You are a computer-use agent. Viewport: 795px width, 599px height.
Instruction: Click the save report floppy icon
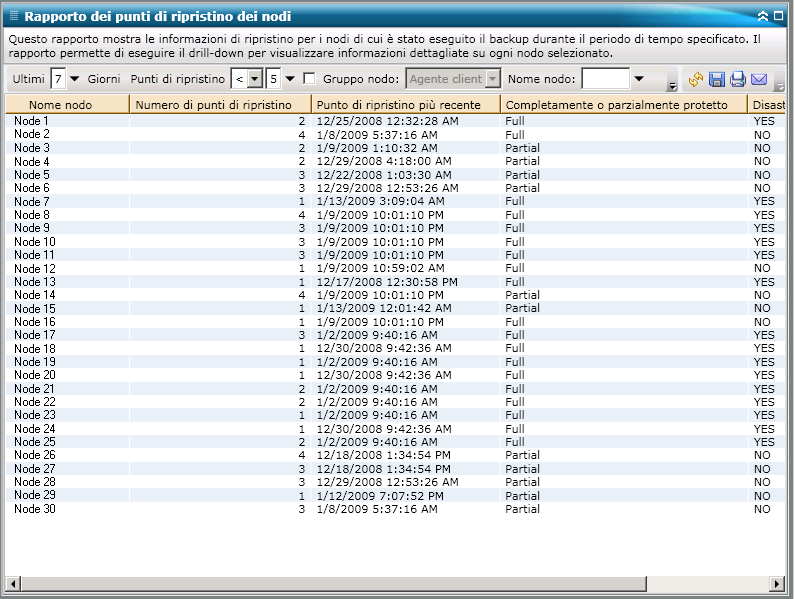point(716,79)
